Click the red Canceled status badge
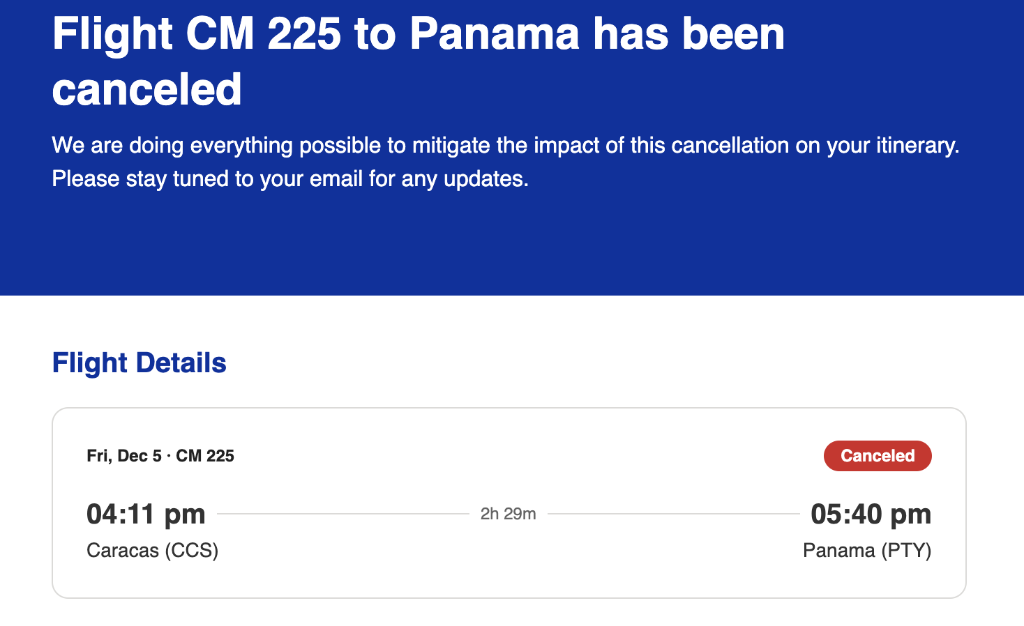Screen dimensions: 1024x626 coord(877,456)
